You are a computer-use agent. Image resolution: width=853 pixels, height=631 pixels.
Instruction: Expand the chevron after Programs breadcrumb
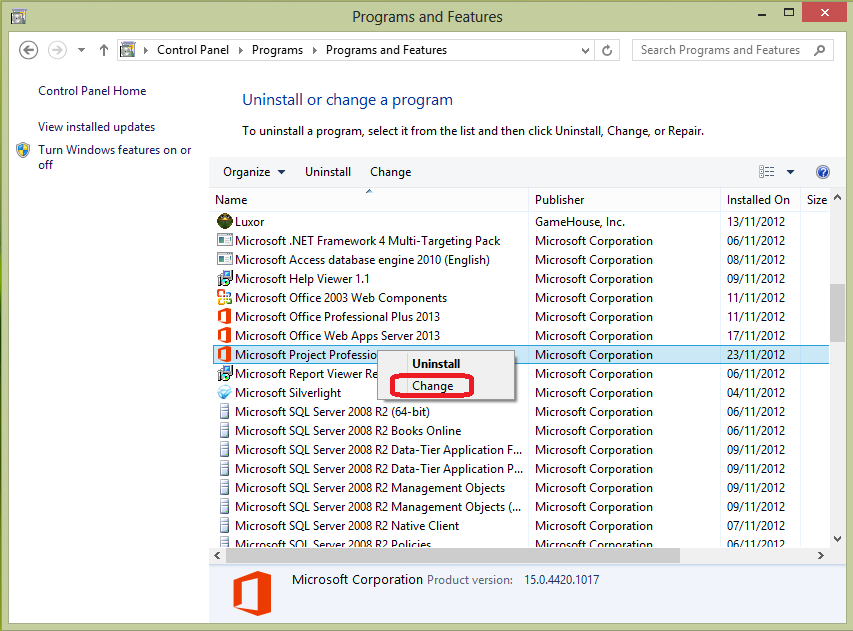(314, 51)
